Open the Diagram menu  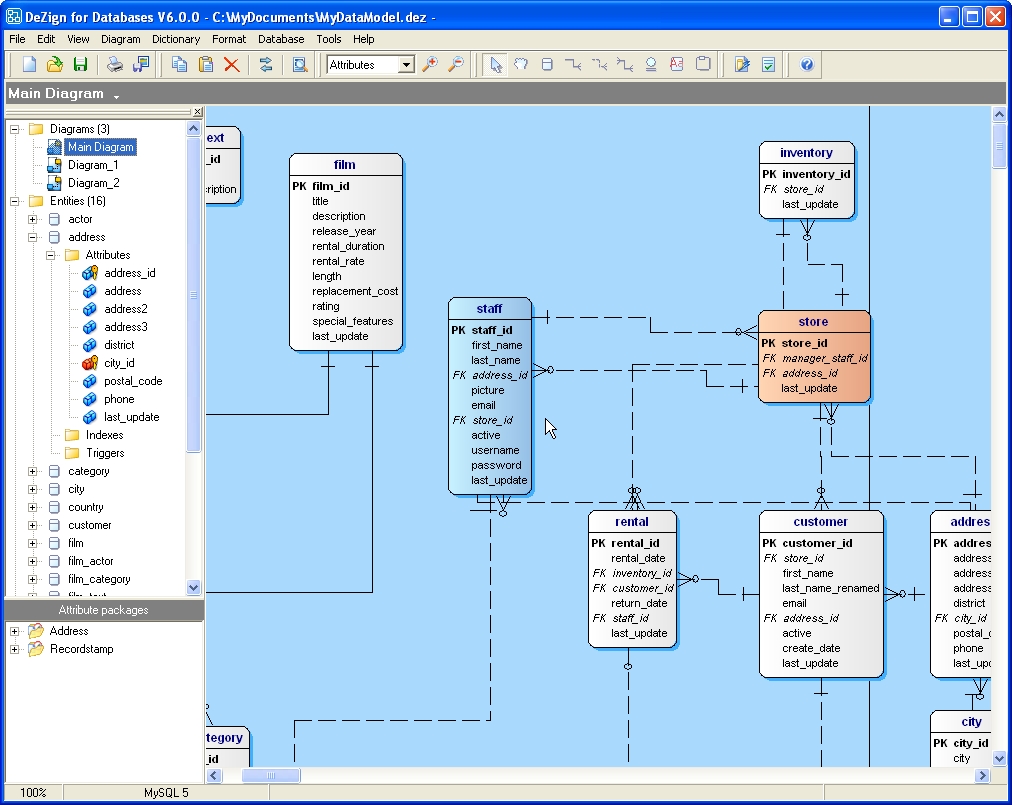click(x=121, y=39)
